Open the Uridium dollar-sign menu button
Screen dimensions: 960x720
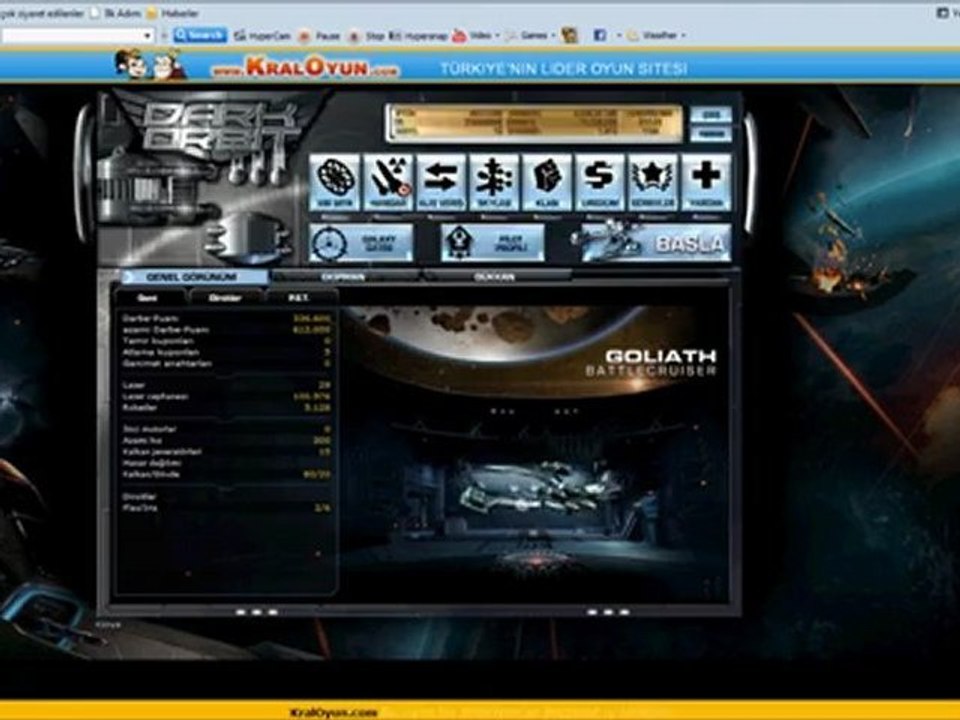[x=599, y=182]
